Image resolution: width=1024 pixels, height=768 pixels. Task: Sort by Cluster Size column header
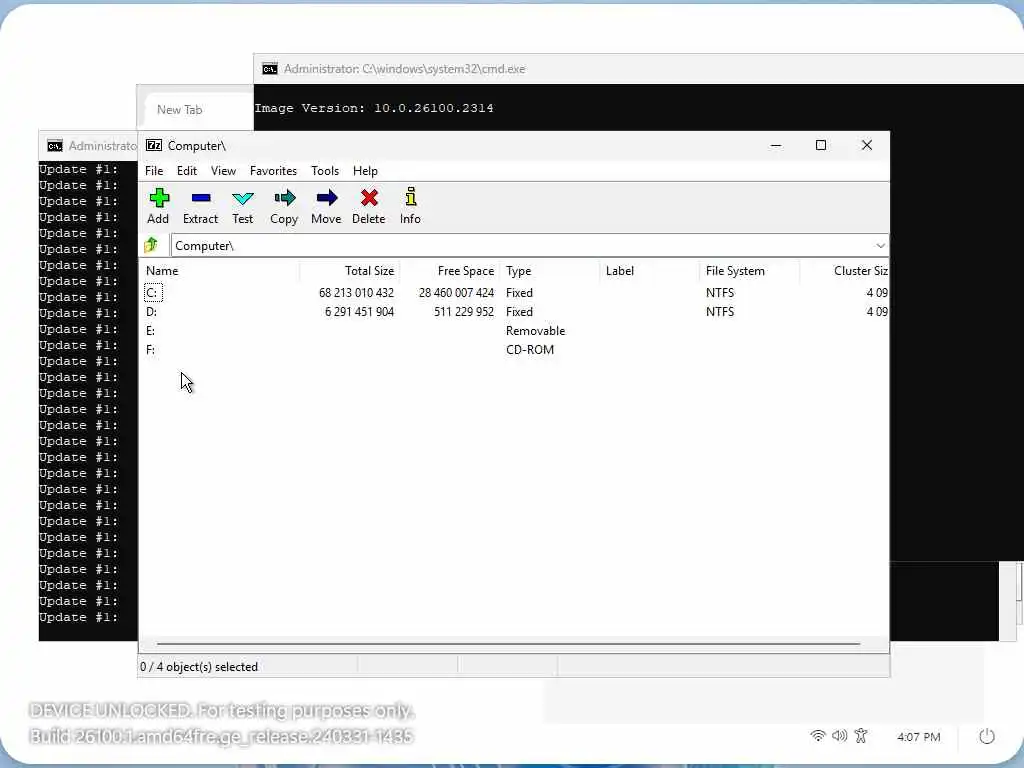point(844,270)
